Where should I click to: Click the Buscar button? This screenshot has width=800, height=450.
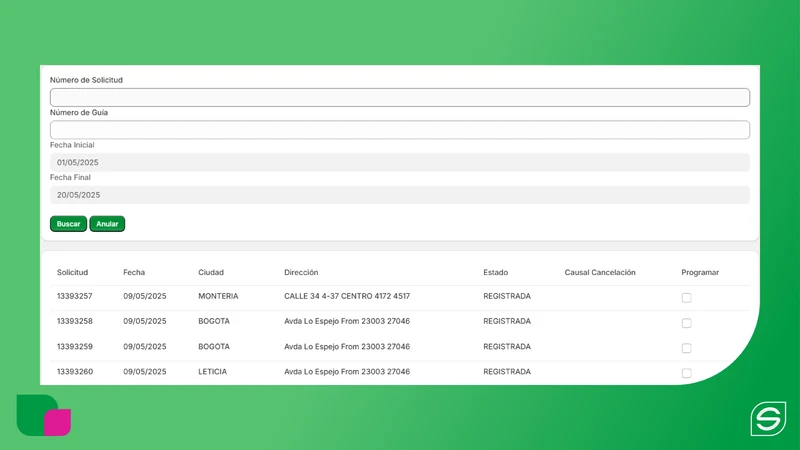pyautogui.click(x=68, y=224)
